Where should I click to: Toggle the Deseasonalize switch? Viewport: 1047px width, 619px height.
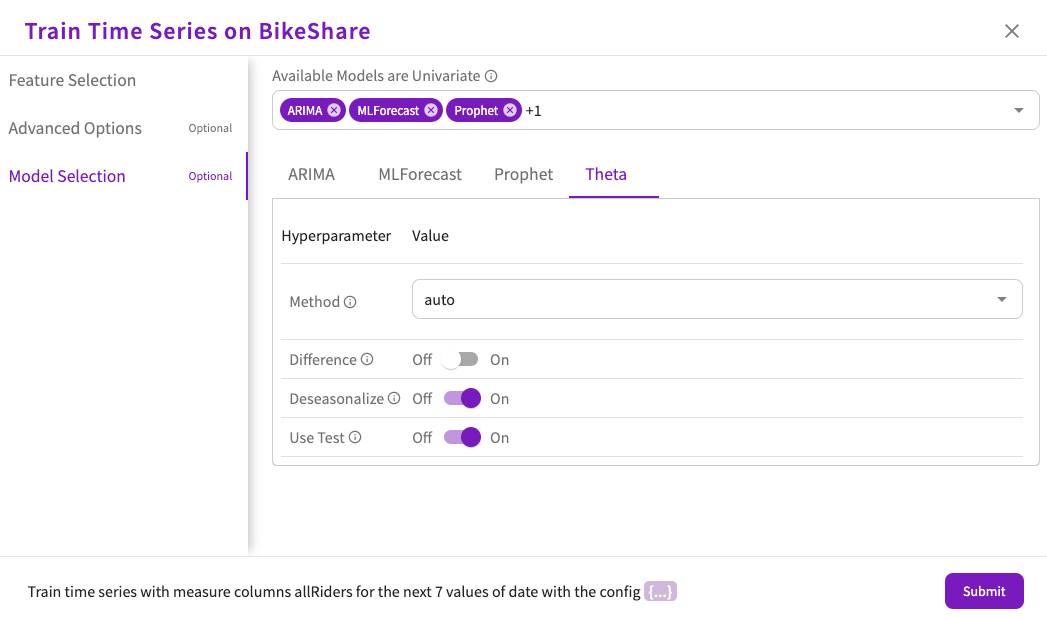[462, 398]
